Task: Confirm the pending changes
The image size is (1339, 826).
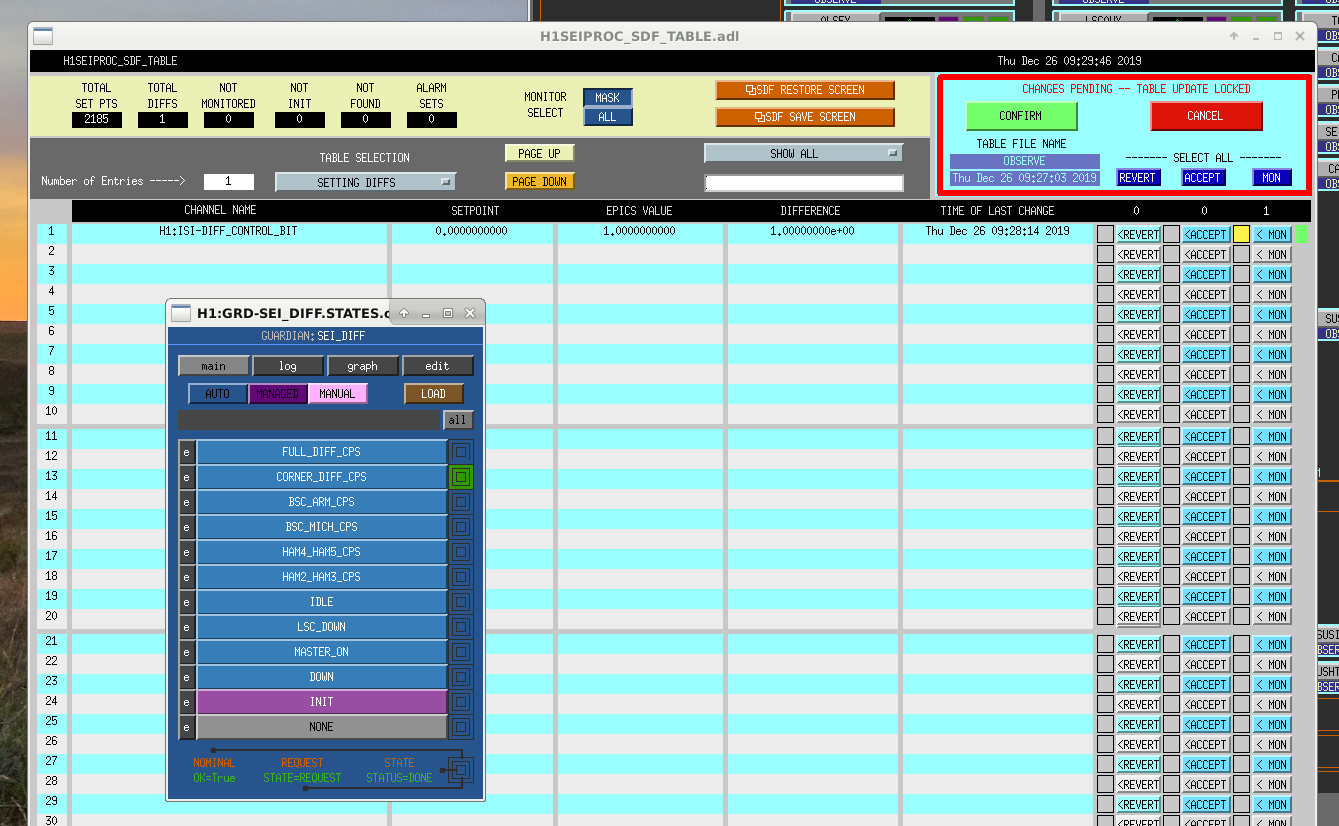Action: click(x=1021, y=116)
